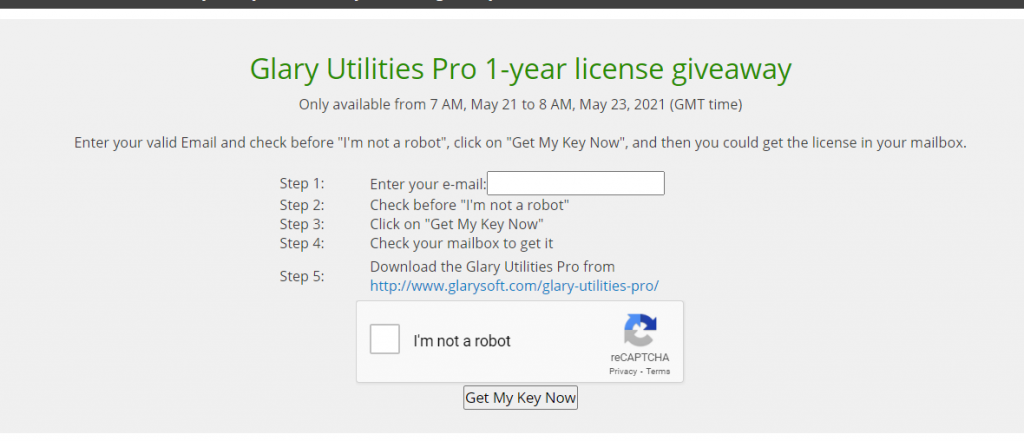The image size is (1024, 441).
Task: Check the "I'm not a robot" checkbox
Action: [385, 340]
